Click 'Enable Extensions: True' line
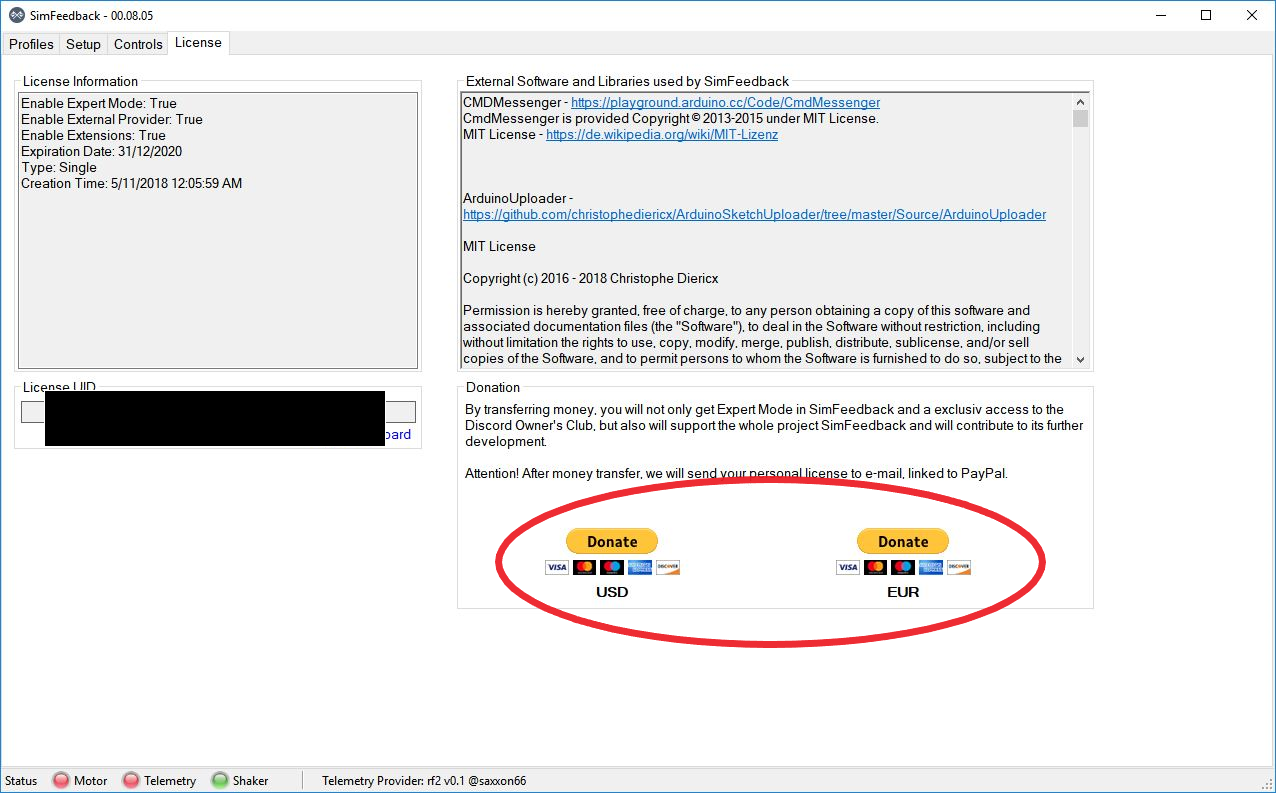This screenshot has height=793, width=1276. pyautogui.click(x=93, y=135)
